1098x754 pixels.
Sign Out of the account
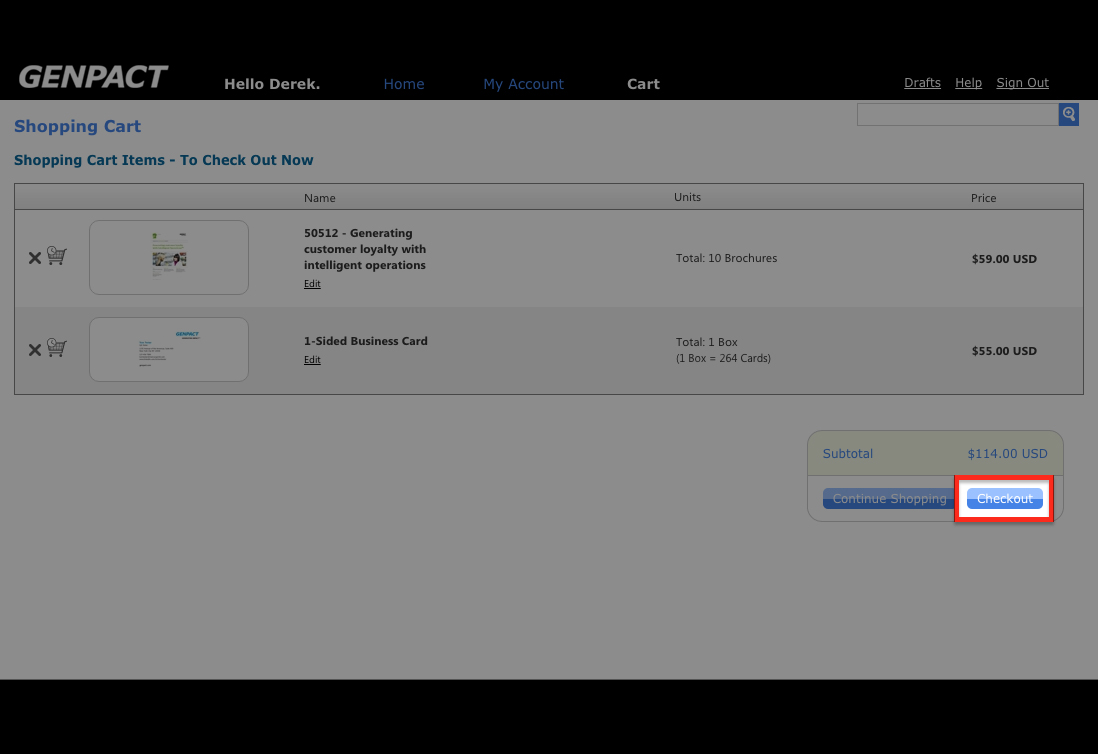(1022, 83)
